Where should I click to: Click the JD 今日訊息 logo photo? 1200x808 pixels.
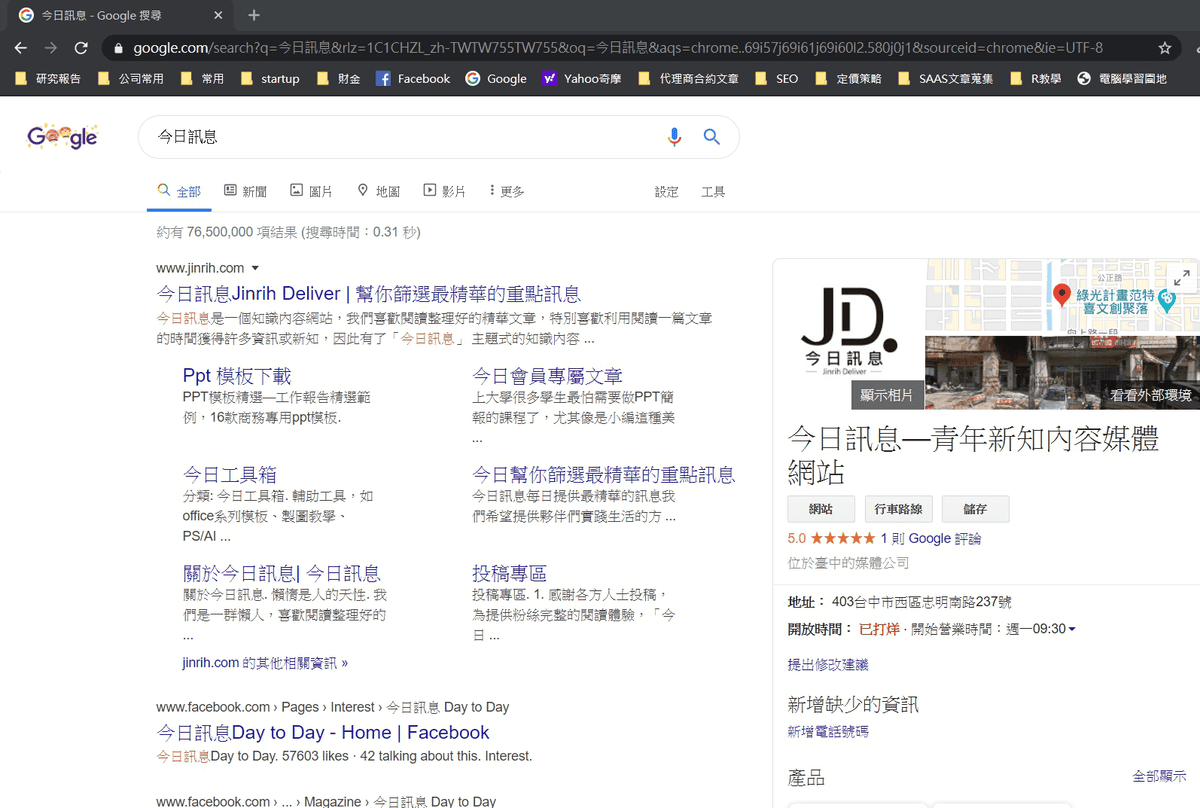(x=849, y=333)
